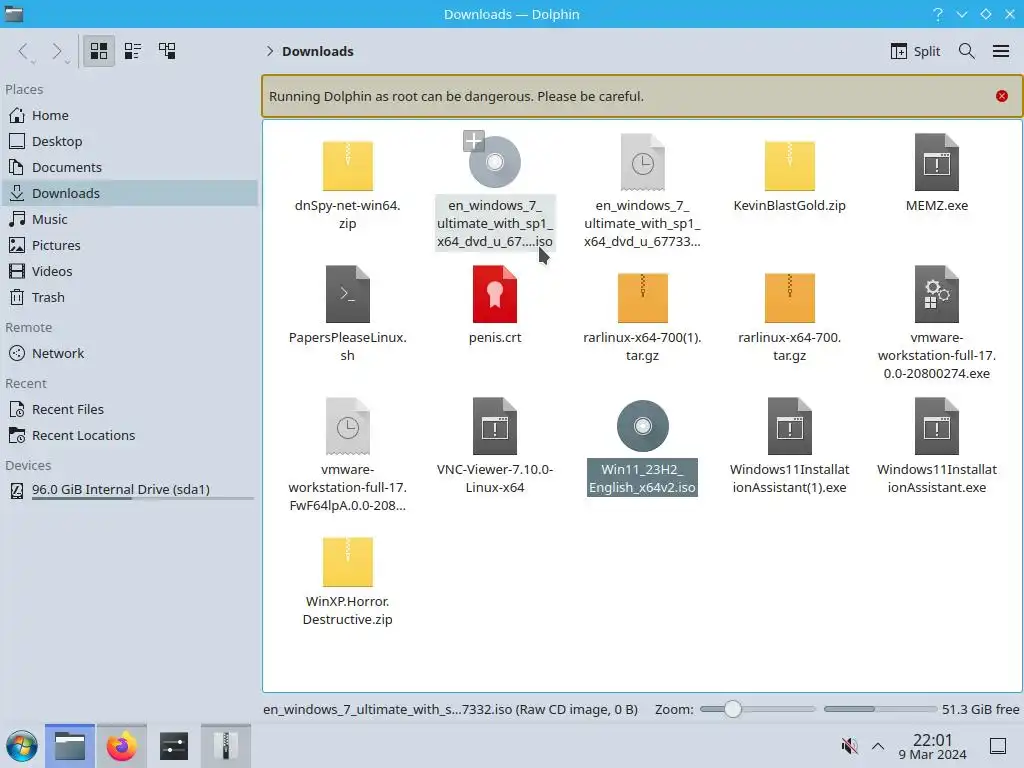The image size is (1024, 768).
Task: Select partial vmware-workstation FwF64lpA download icon
Action: [347, 426]
